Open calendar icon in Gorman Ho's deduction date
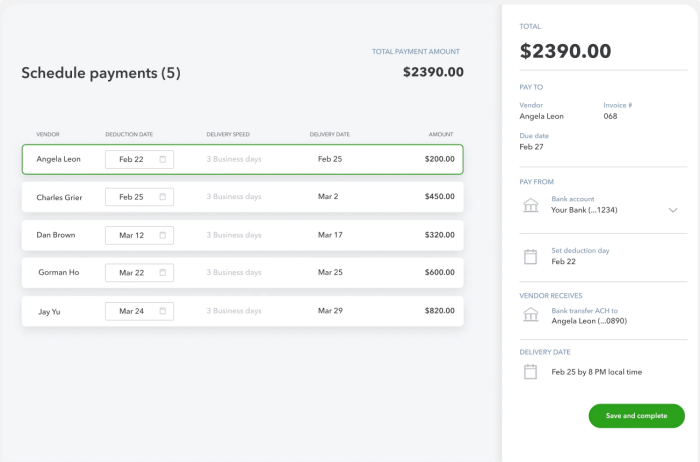 click(163, 273)
